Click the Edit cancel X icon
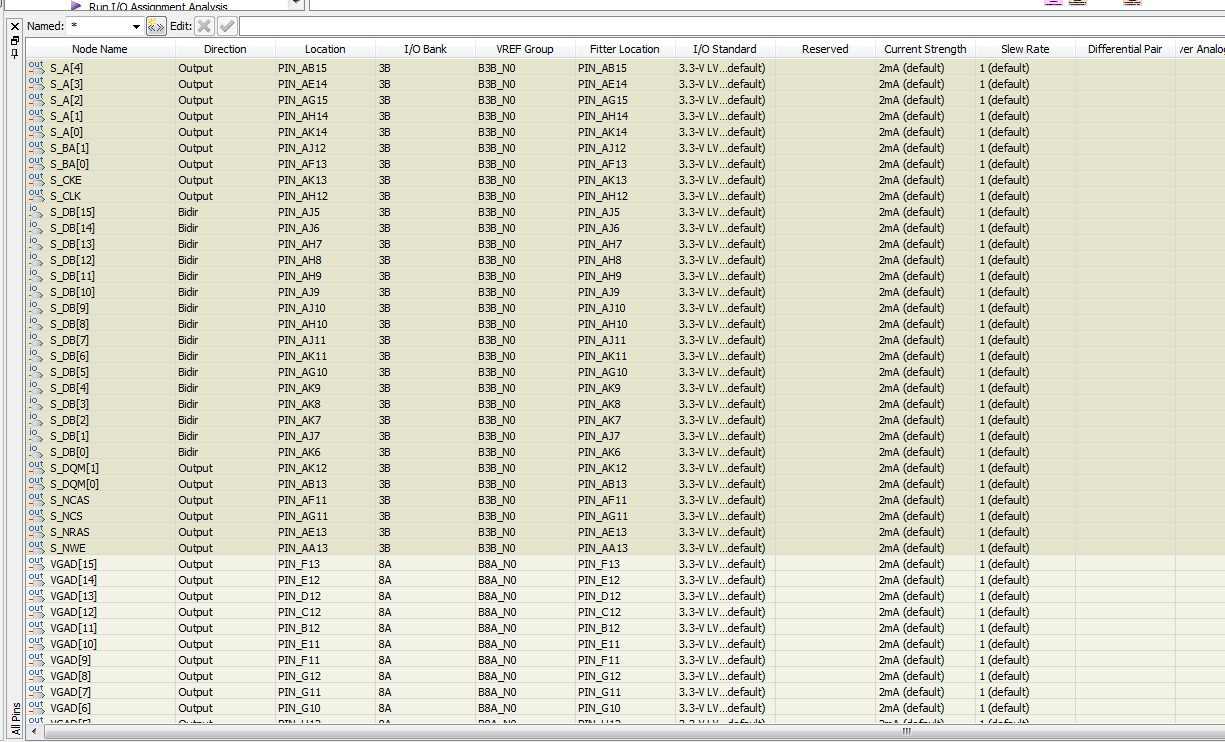 pos(204,26)
